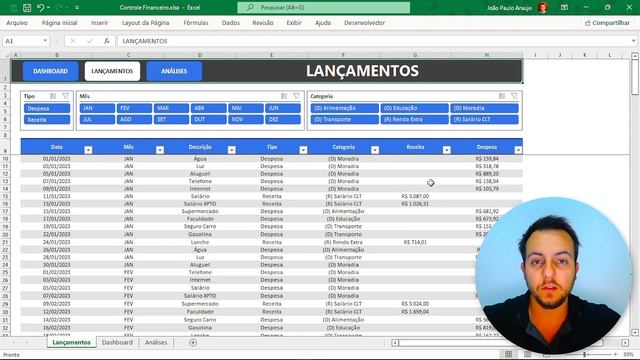Toggle the (R) Salário CLT slicer item

[484, 120]
